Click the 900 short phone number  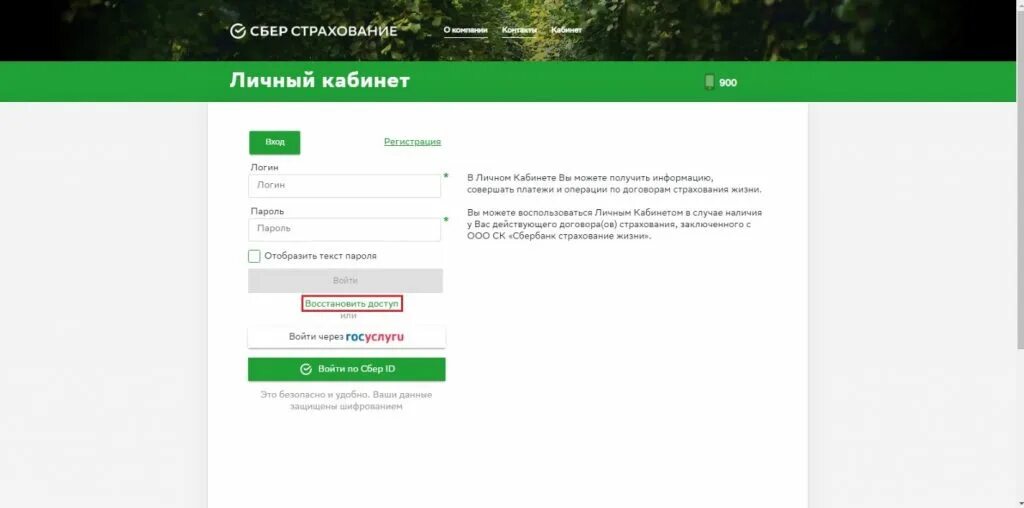728,83
